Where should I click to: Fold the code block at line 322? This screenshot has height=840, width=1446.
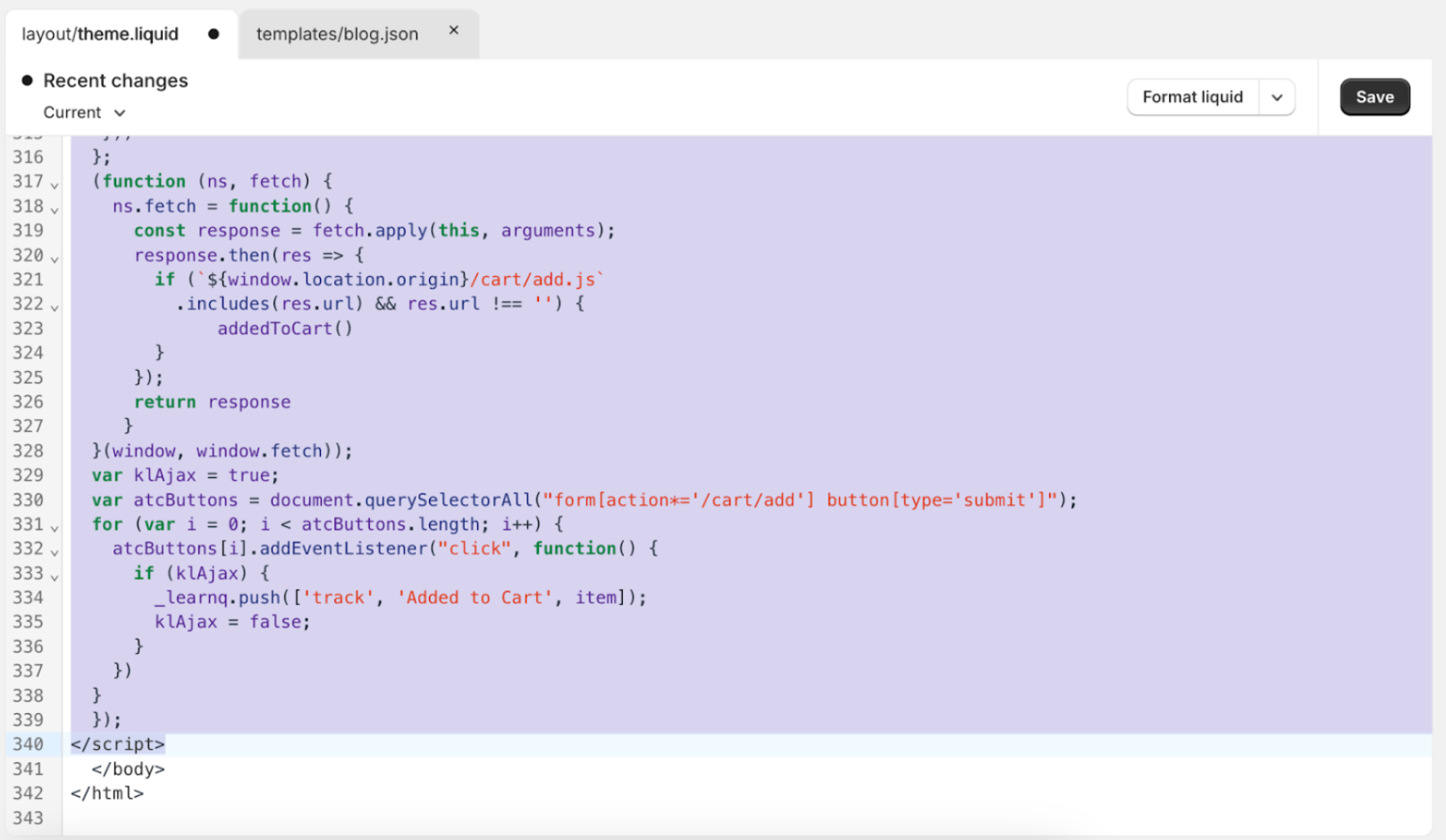coord(55,307)
